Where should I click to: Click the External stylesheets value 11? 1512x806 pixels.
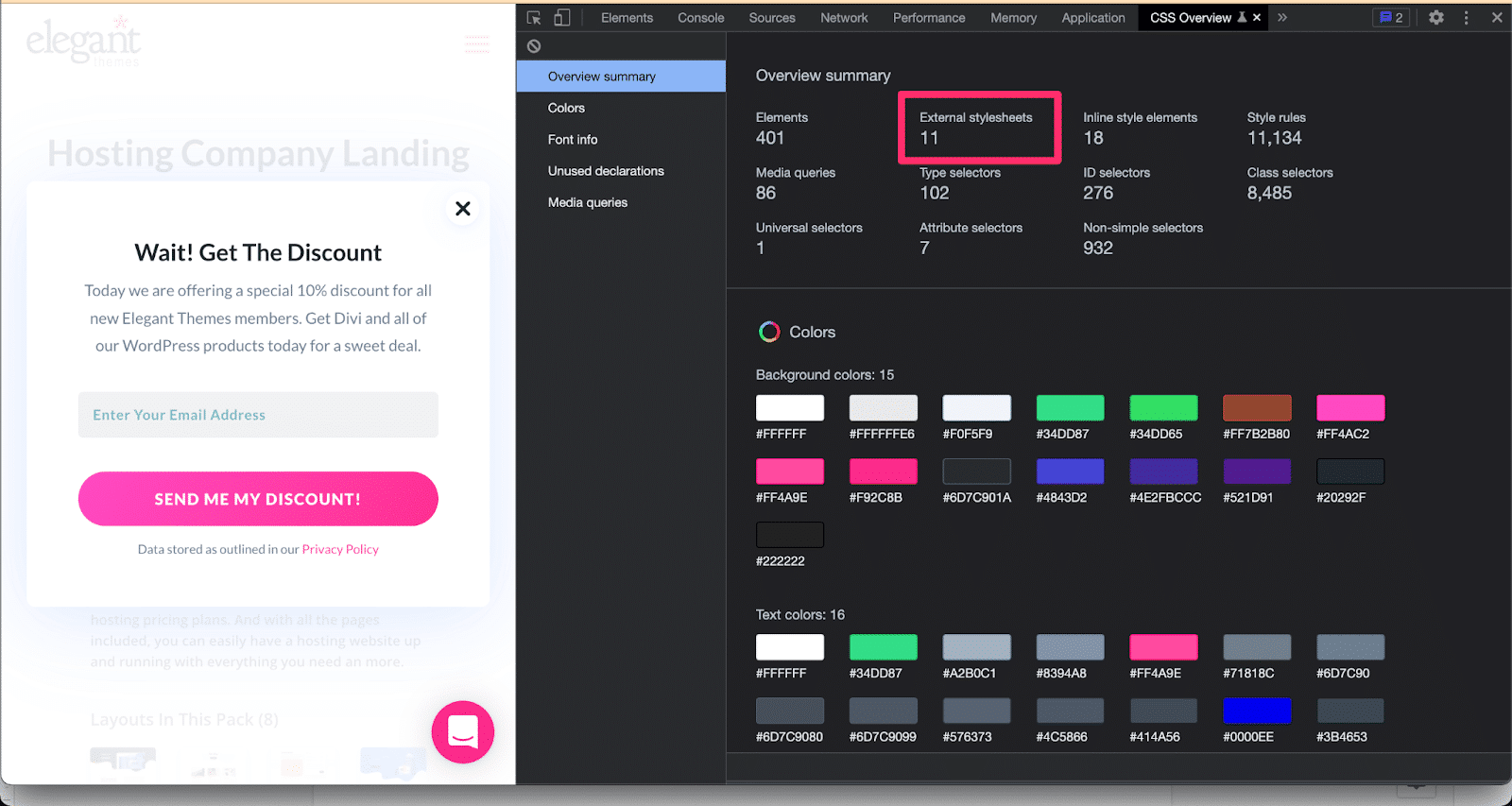929,138
